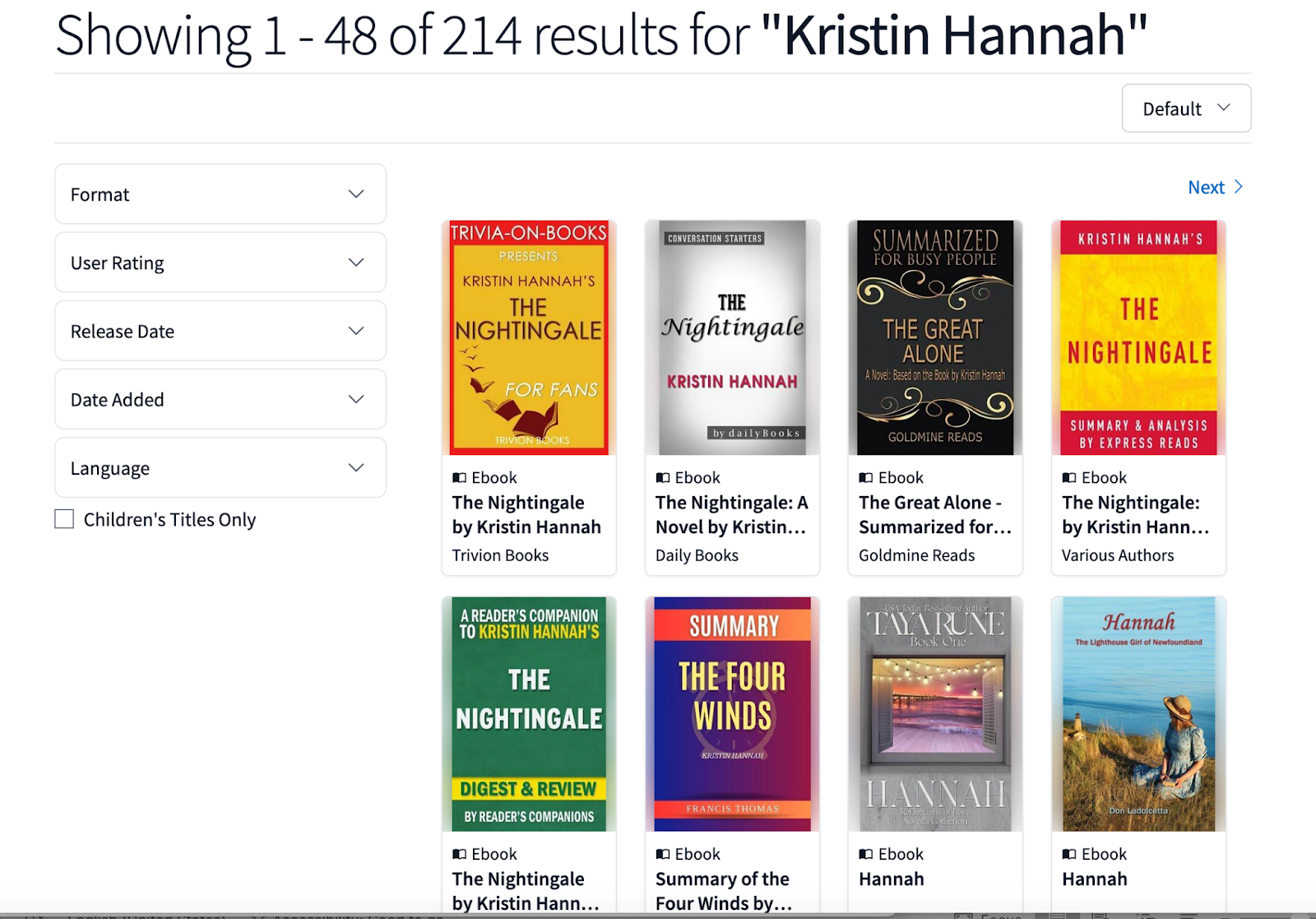Click the chevron arrow beside Next
This screenshot has width=1316, height=919.
(x=1238, y=188)
